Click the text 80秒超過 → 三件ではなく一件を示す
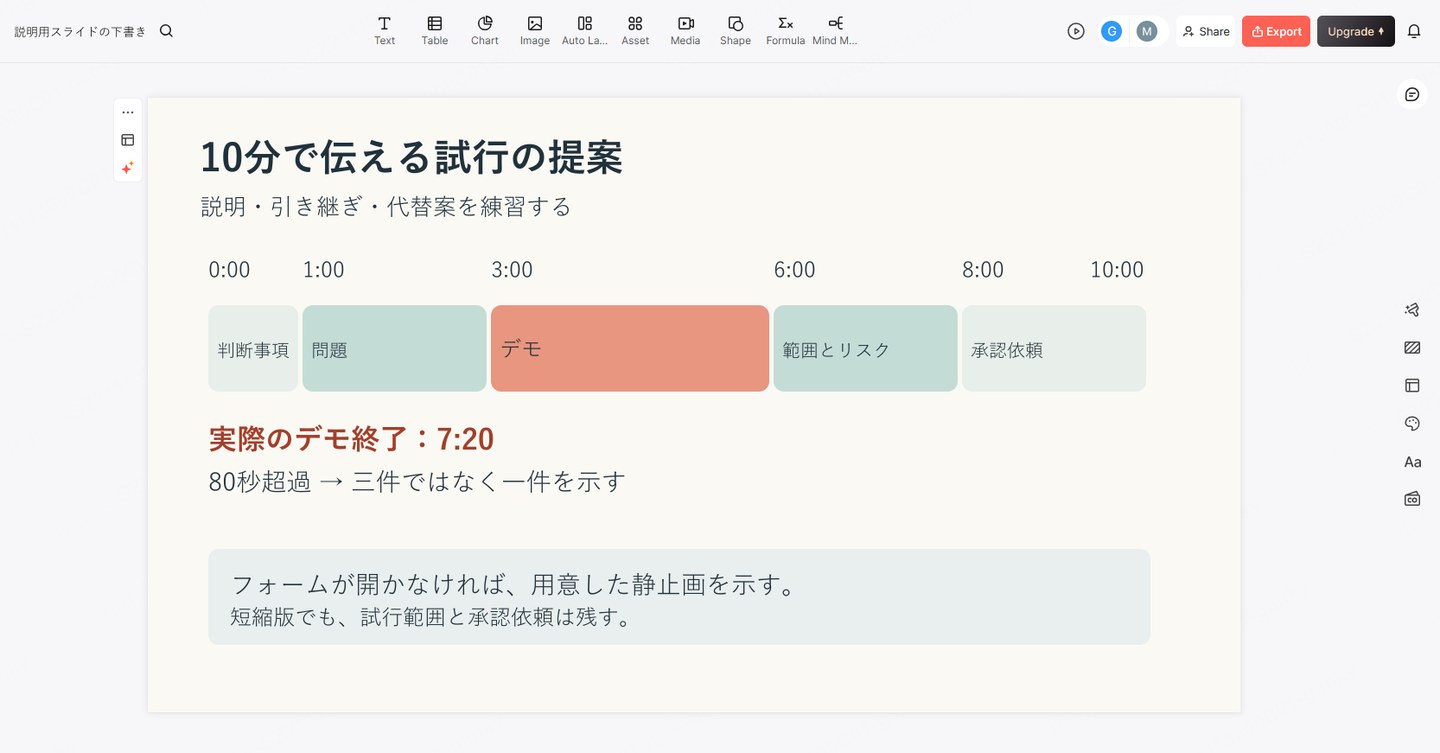 coord(417,481)
